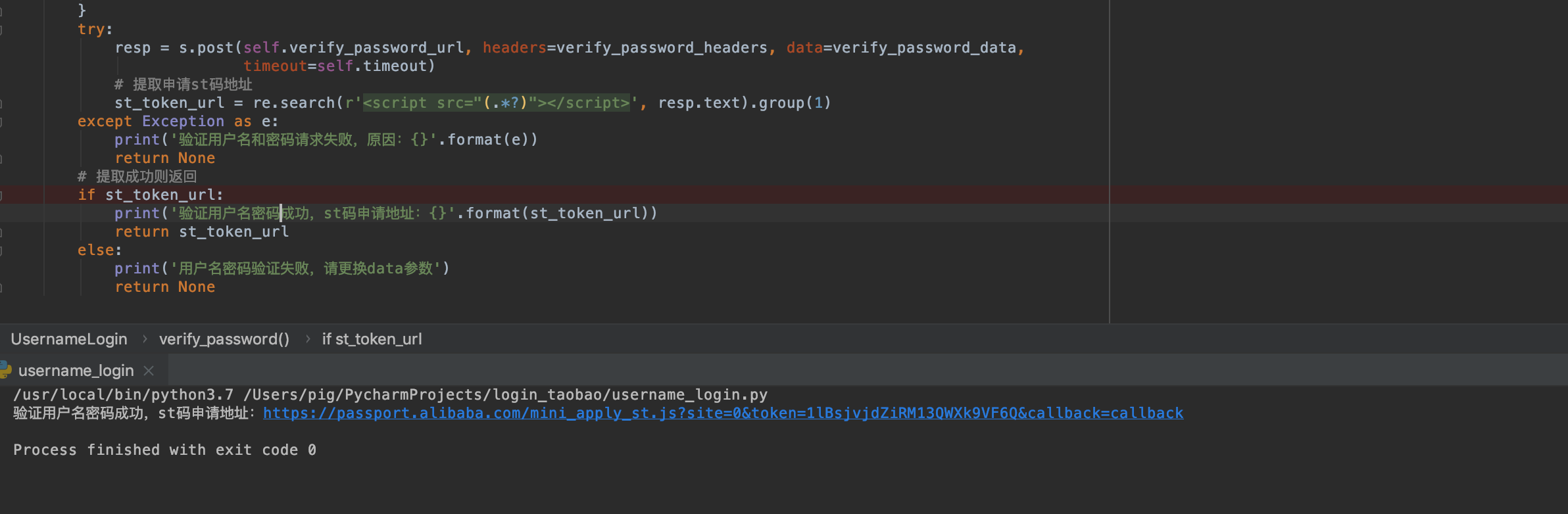
Task: Click the Python icon on the username_login run tab
Action: click(x=5, y=370)
